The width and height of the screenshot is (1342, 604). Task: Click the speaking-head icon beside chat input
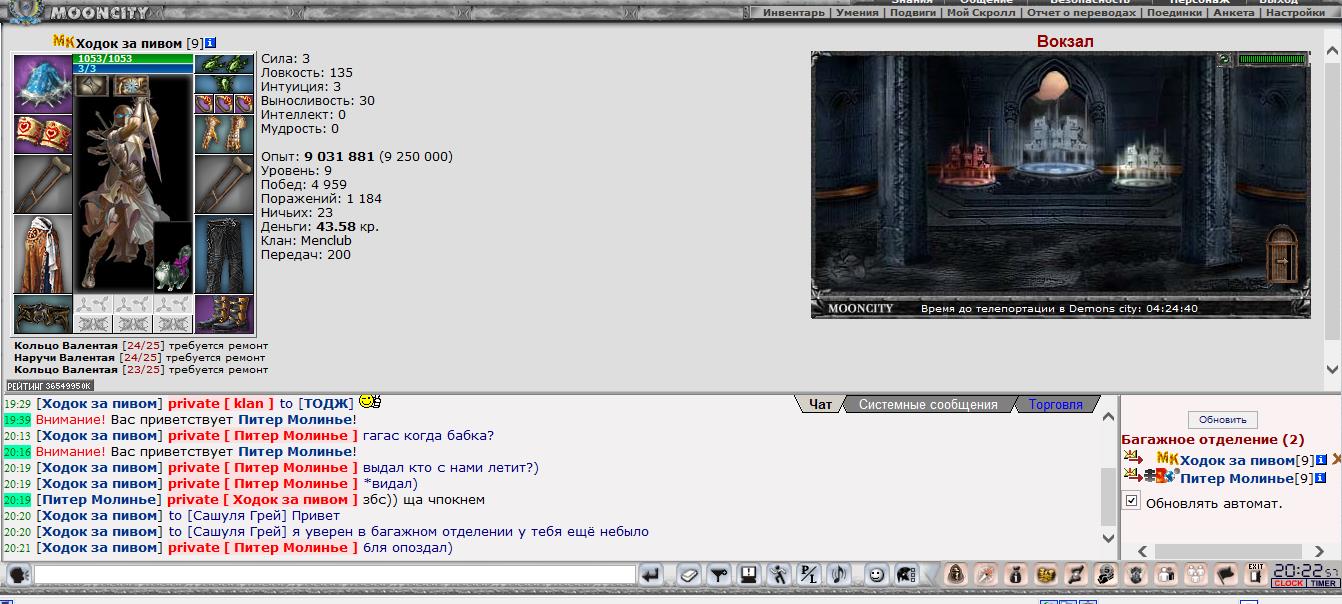click(x=17, y=575)
